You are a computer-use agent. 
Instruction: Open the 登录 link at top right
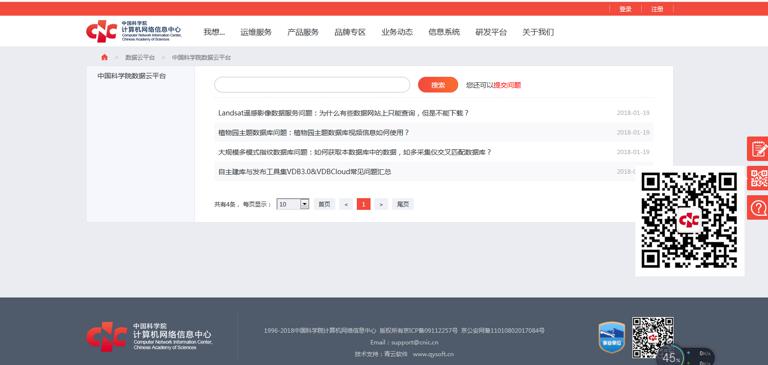pyautogui.click(x=625, y=9)
